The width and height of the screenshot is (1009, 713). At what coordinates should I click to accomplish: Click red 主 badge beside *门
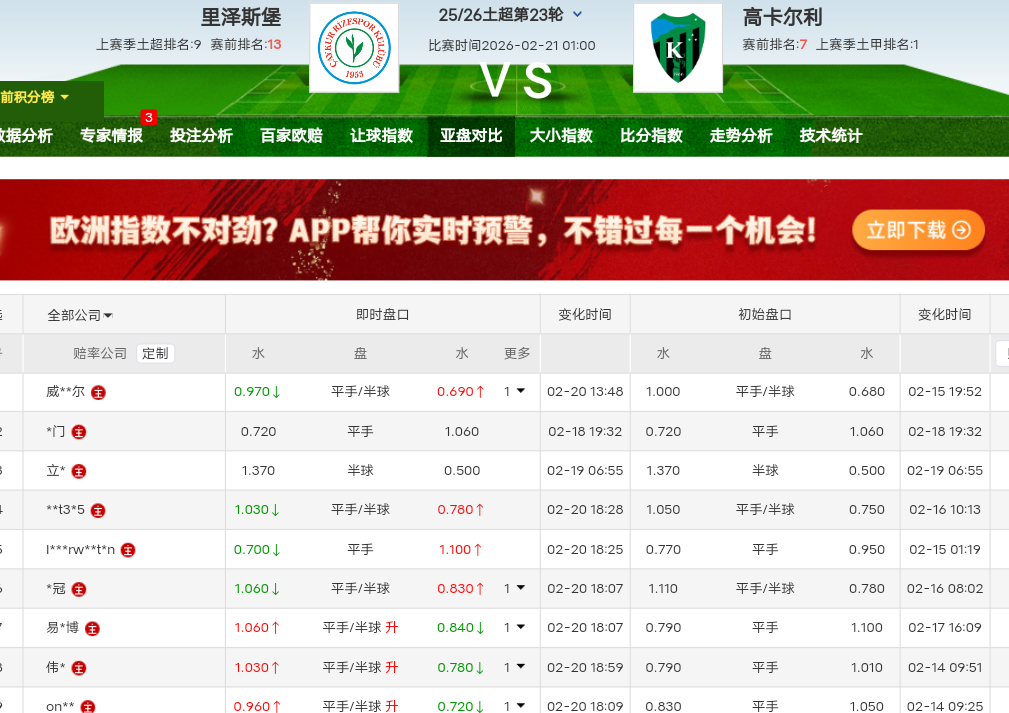79,432
